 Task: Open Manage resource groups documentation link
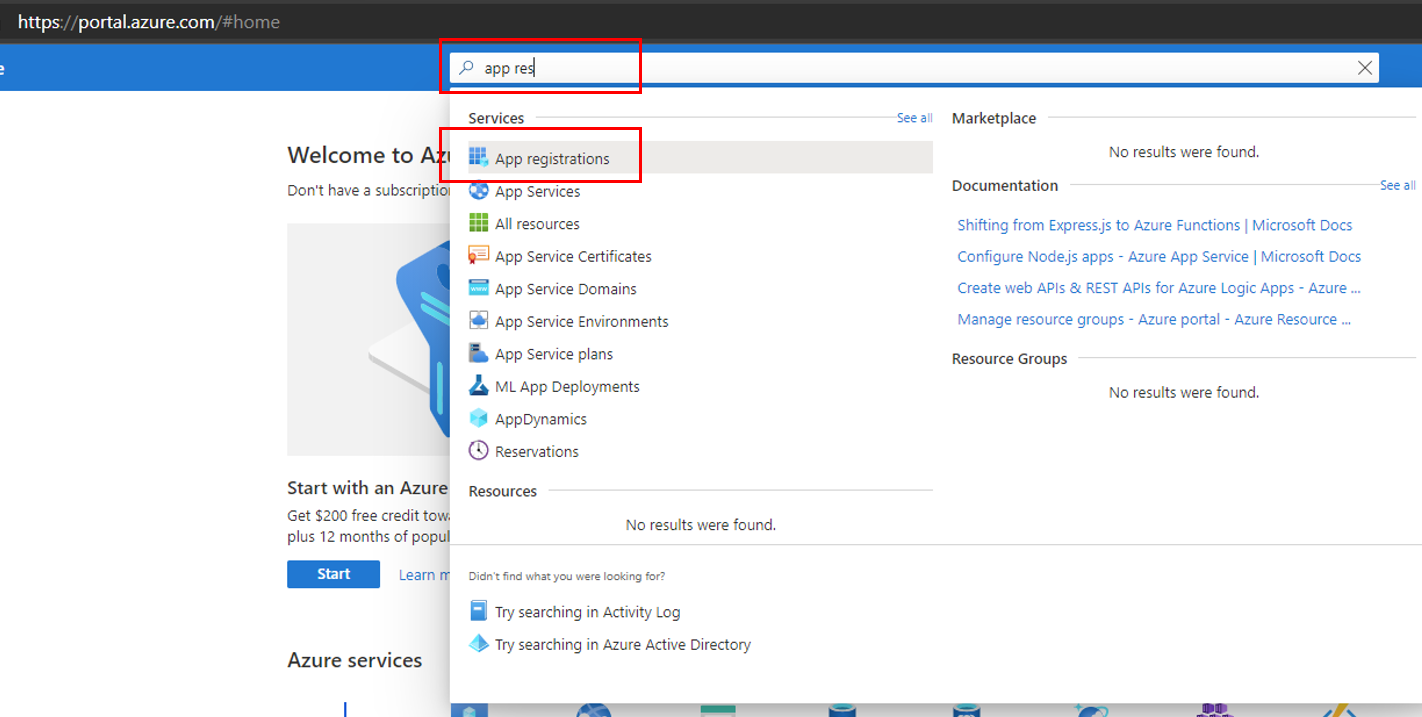coord(1154,319)
